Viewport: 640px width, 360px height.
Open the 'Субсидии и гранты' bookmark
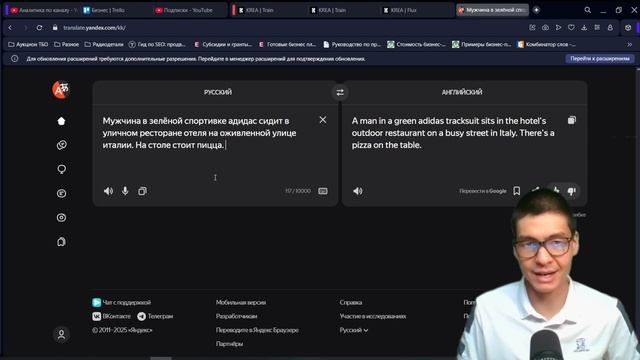point(223,44)
